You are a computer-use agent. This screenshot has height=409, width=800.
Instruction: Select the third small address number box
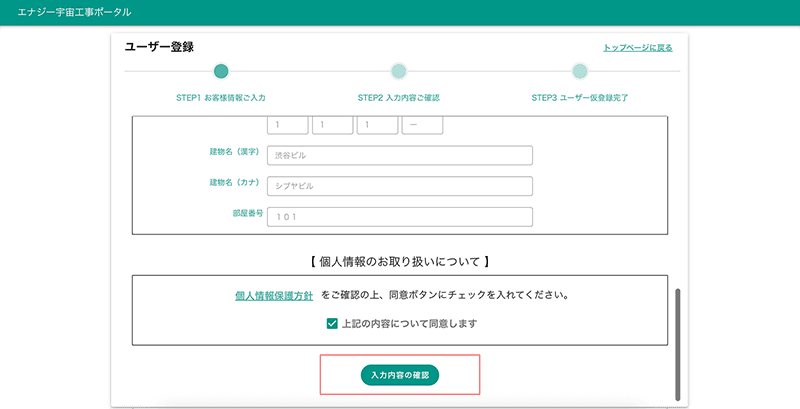tap(377, 125)
